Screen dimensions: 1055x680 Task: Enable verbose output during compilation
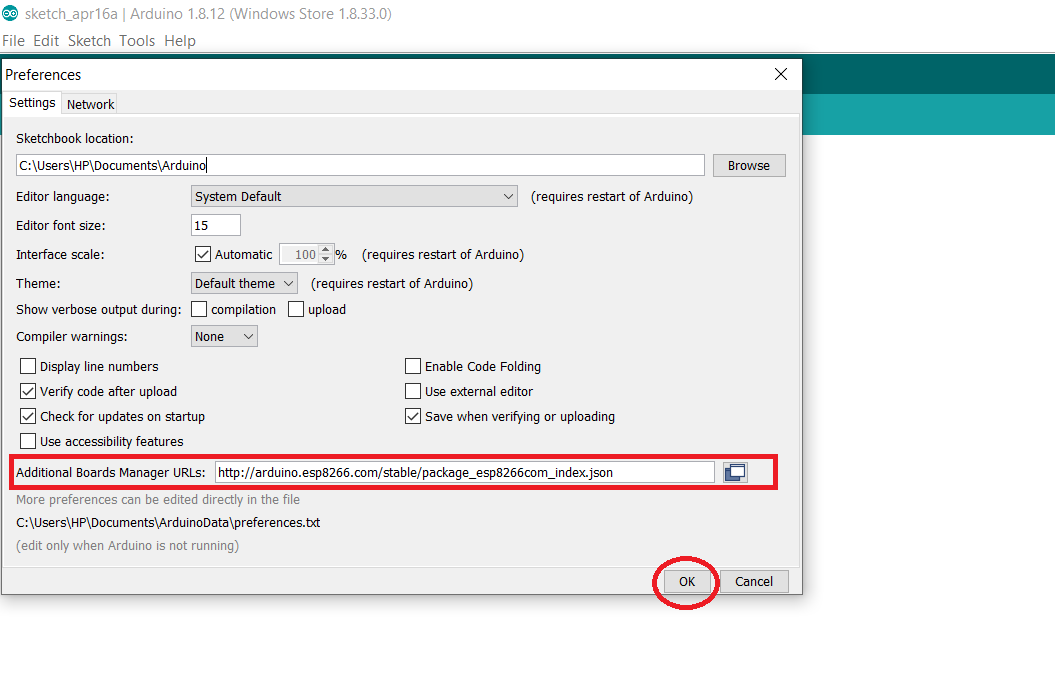[x=199, y=309]
